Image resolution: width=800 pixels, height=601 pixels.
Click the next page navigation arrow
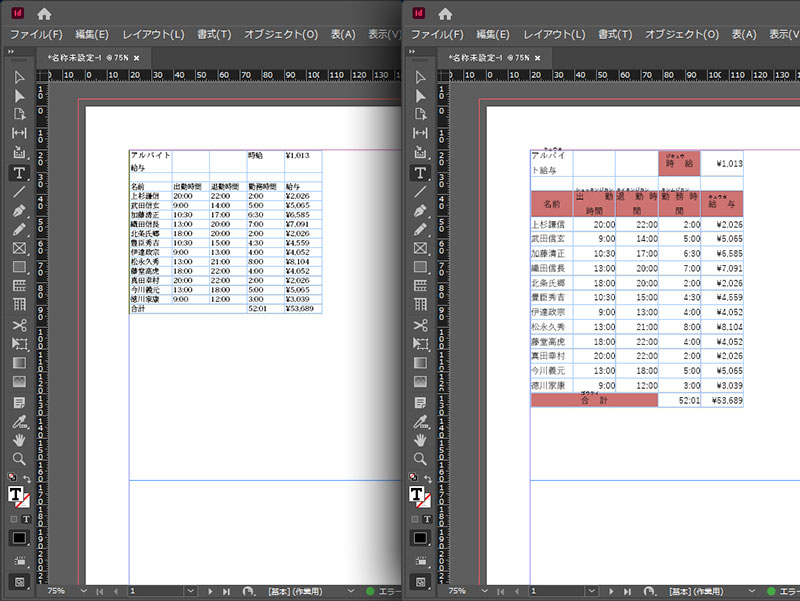point(210,590)
